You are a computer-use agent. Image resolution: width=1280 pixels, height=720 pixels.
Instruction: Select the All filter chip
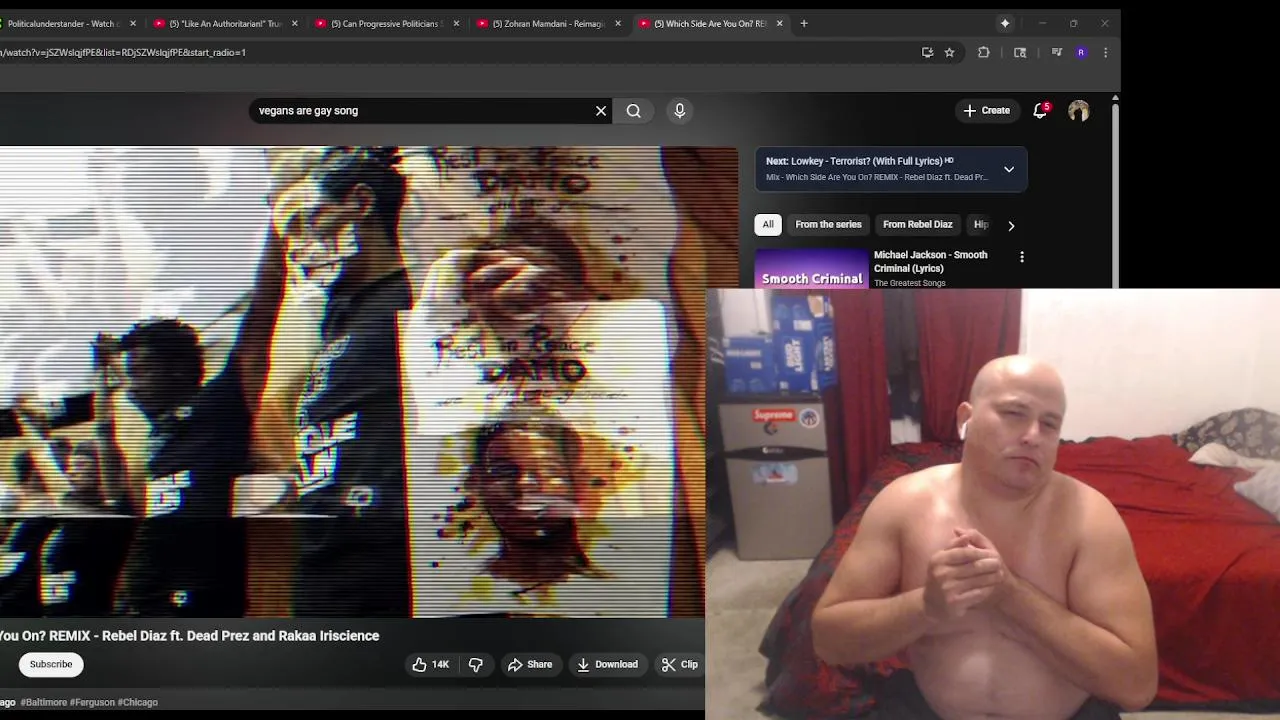(x=768, y=225)
